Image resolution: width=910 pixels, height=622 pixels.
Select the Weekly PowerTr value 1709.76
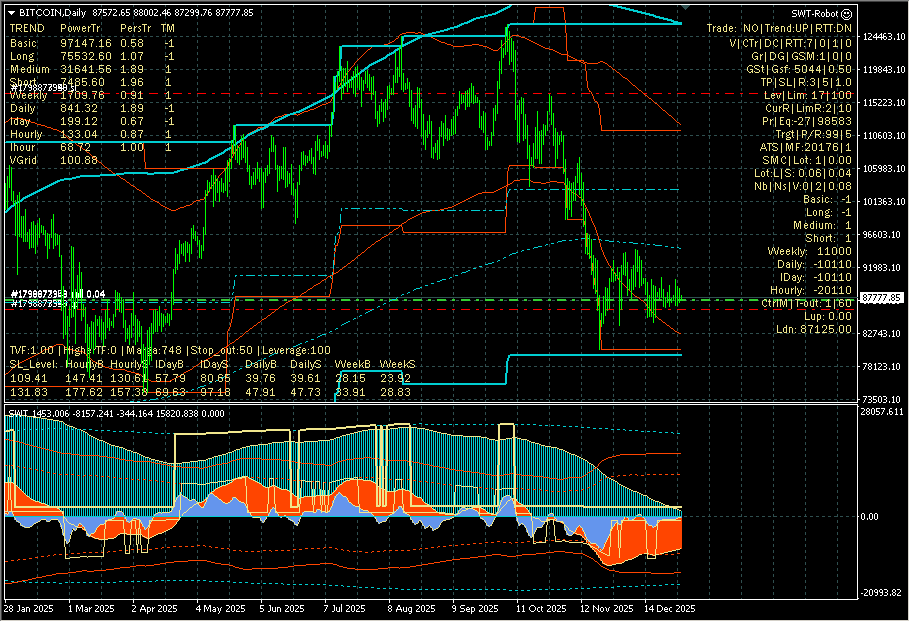(82, 95)
